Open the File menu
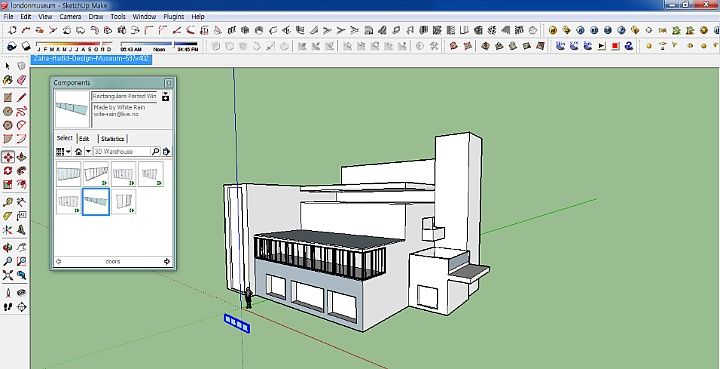 click(x=8, y=17)
